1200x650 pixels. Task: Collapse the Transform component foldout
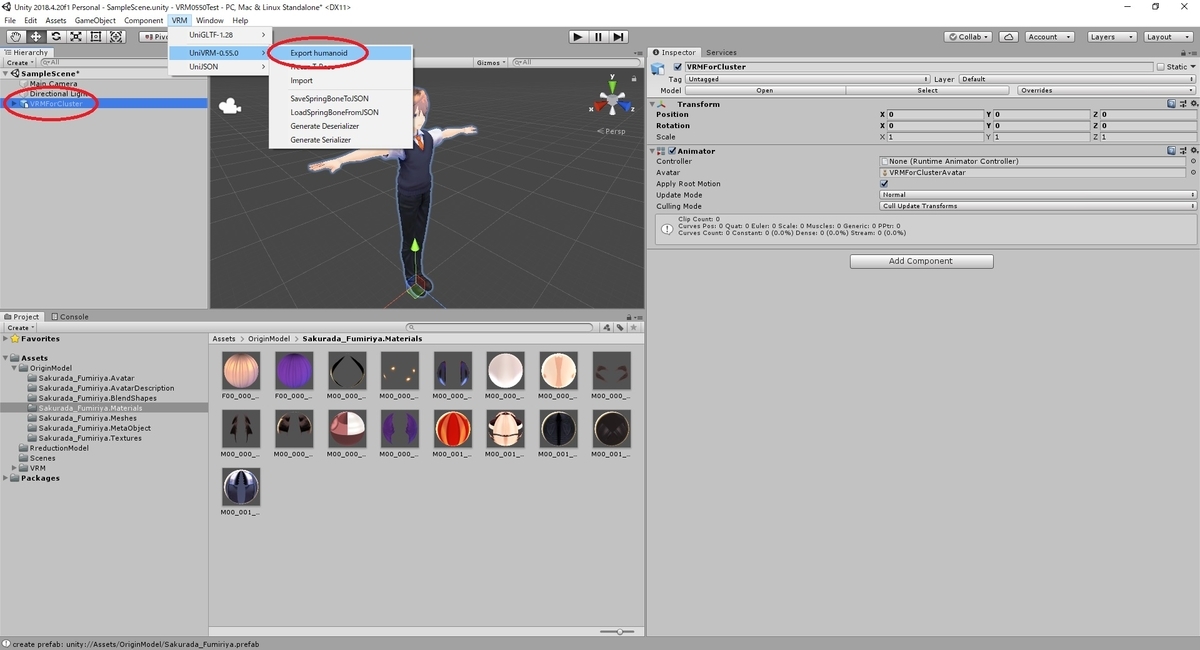click(653, 104)
